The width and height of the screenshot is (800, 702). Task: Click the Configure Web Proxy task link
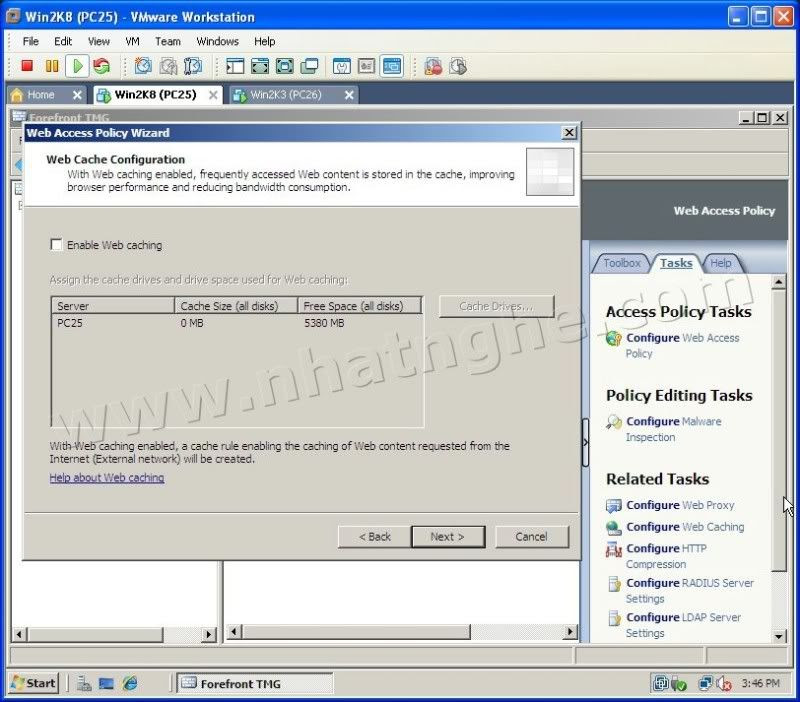(680, 505)
